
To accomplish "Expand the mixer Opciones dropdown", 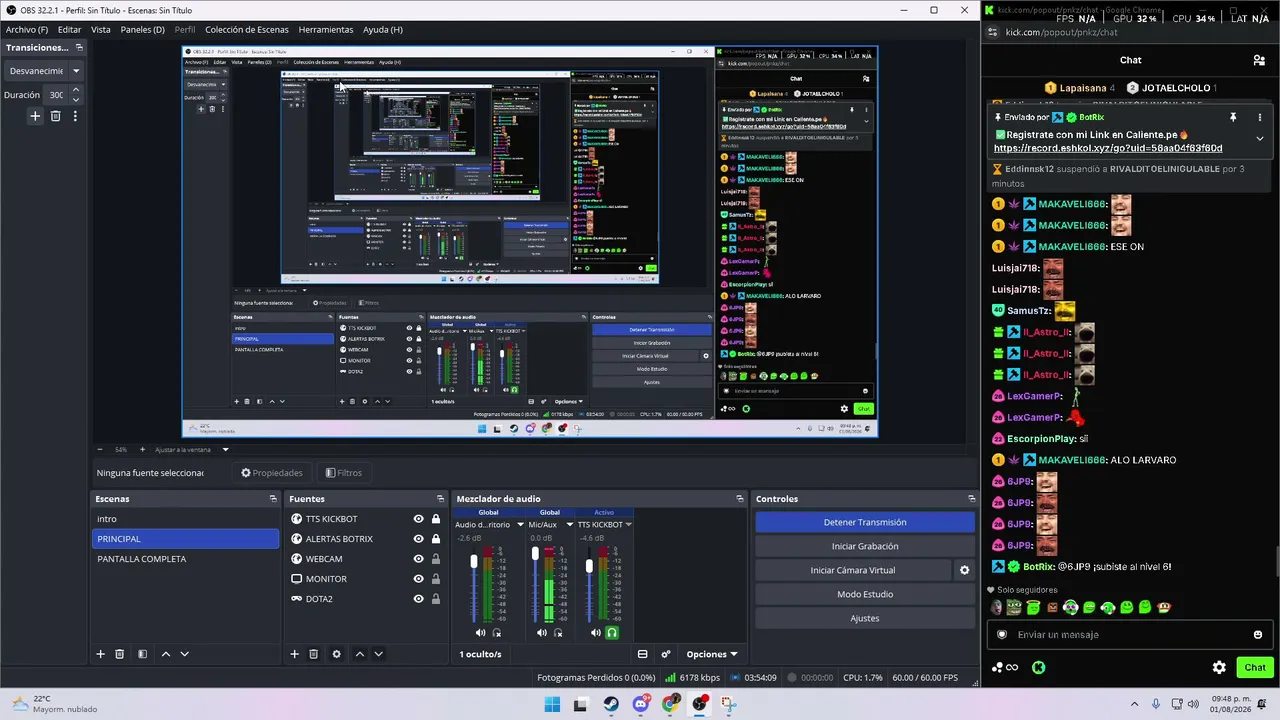I will [x=712, y=654].
